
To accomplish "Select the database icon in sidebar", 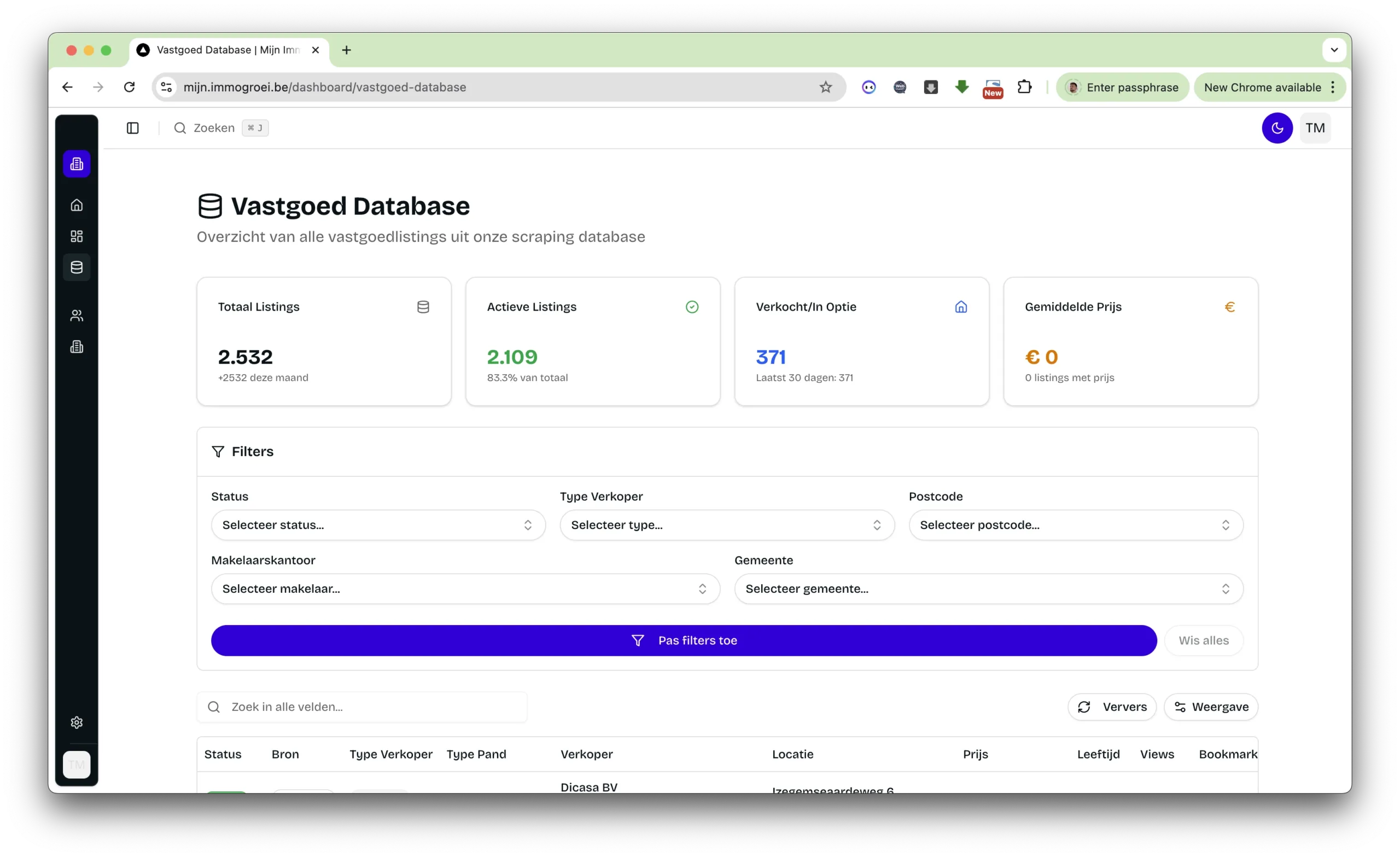I will click(x=77, y=267).
